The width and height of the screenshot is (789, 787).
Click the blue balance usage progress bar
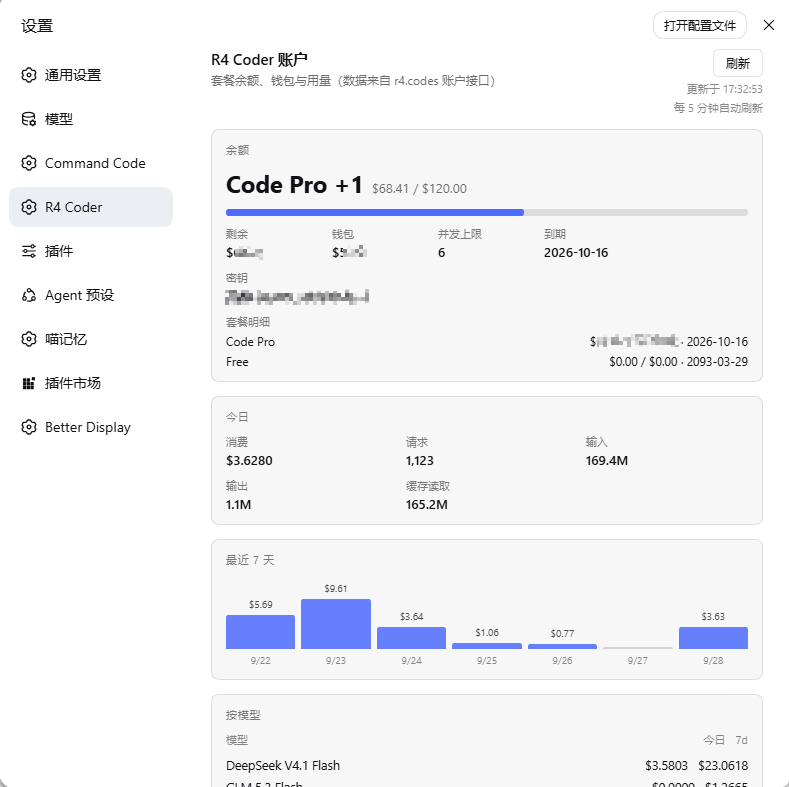375,212
